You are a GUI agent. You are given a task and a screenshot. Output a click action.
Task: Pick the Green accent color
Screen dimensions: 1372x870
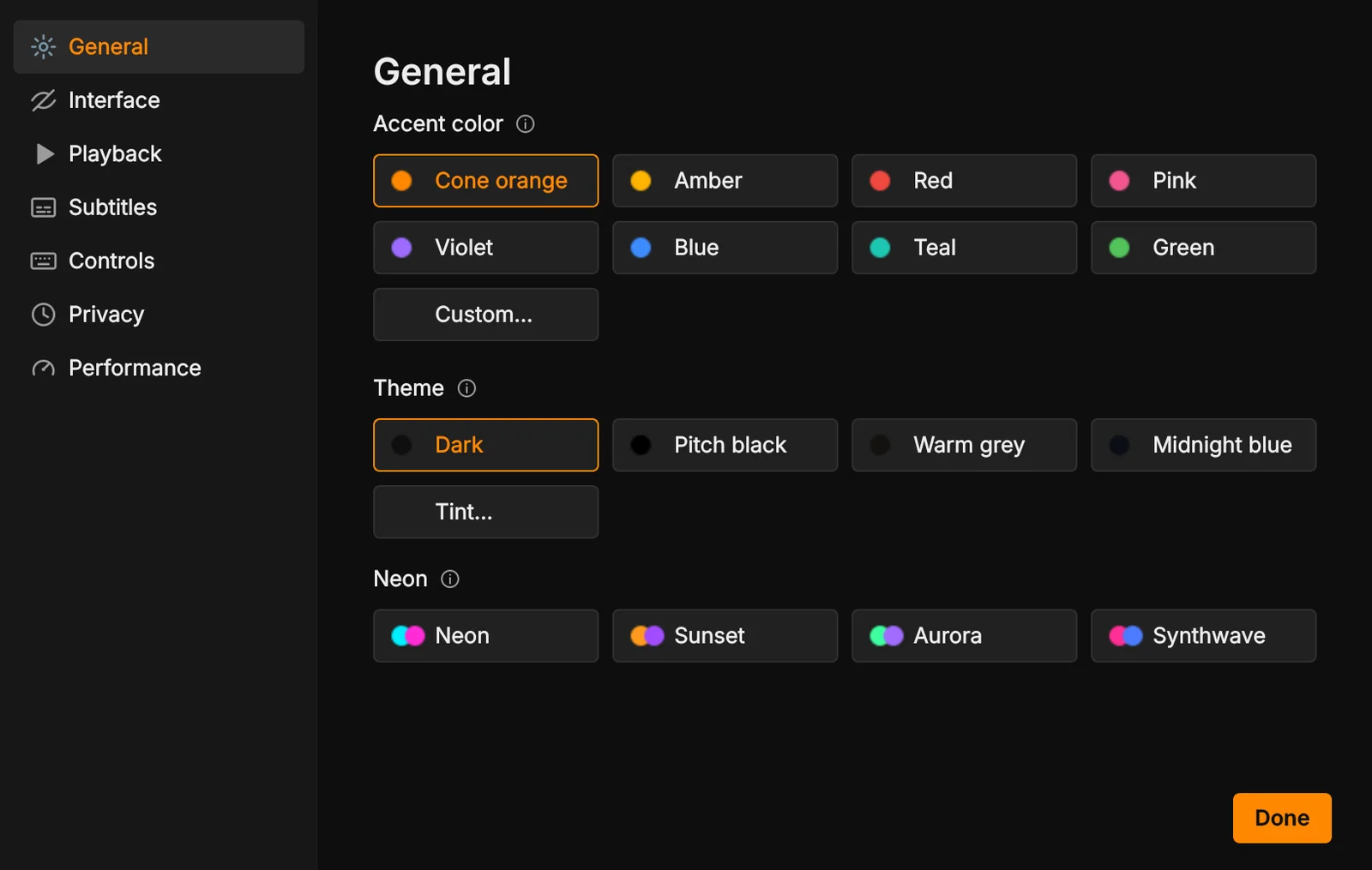1204,248
